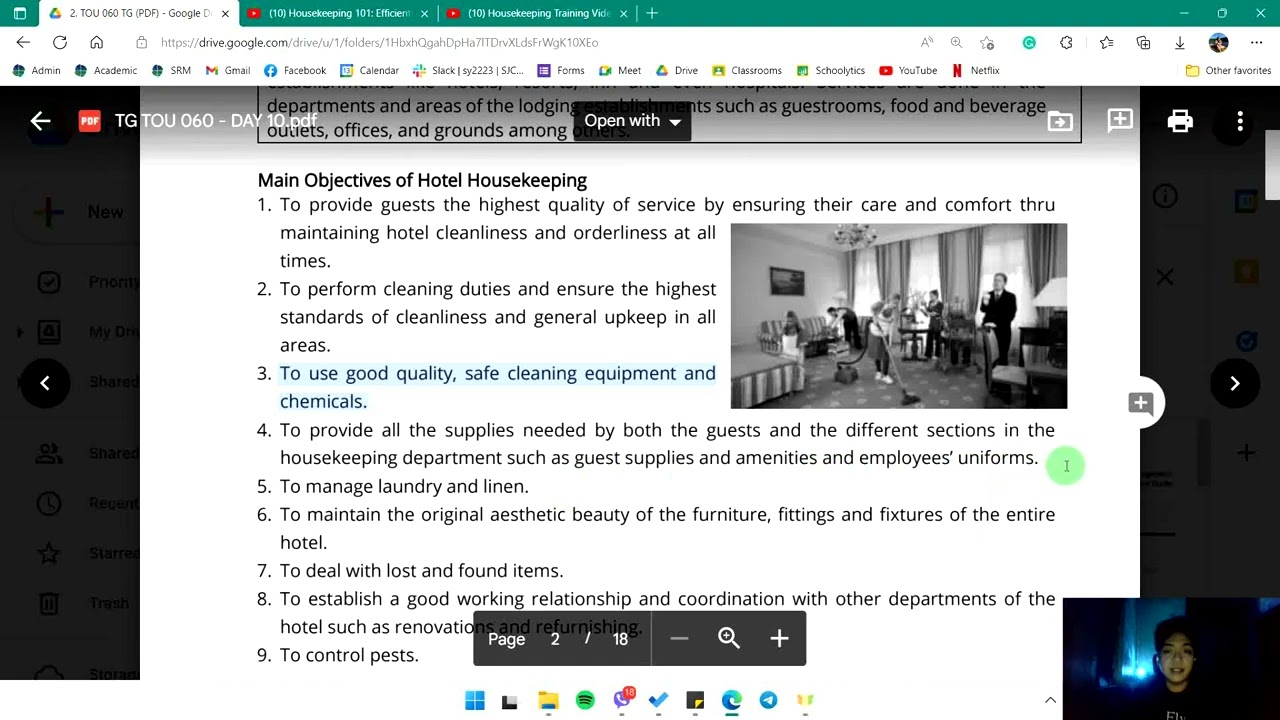Viewport: 1280px width, 720px height.
Task: Open browser downloads icon
Action: (1180, 42)
